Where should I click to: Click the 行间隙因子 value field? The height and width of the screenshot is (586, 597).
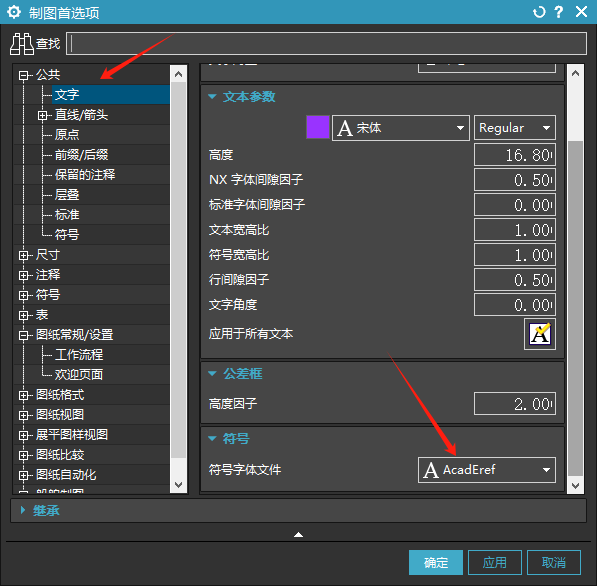tap(515, 280)
